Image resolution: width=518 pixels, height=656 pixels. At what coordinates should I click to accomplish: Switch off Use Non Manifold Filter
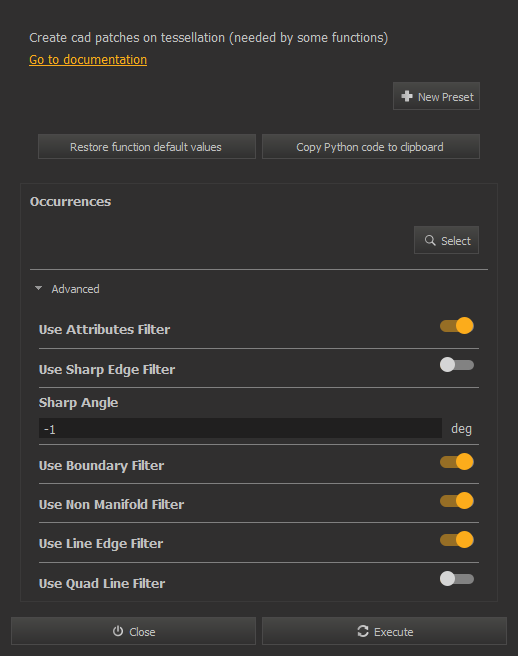tap(456, 501)
